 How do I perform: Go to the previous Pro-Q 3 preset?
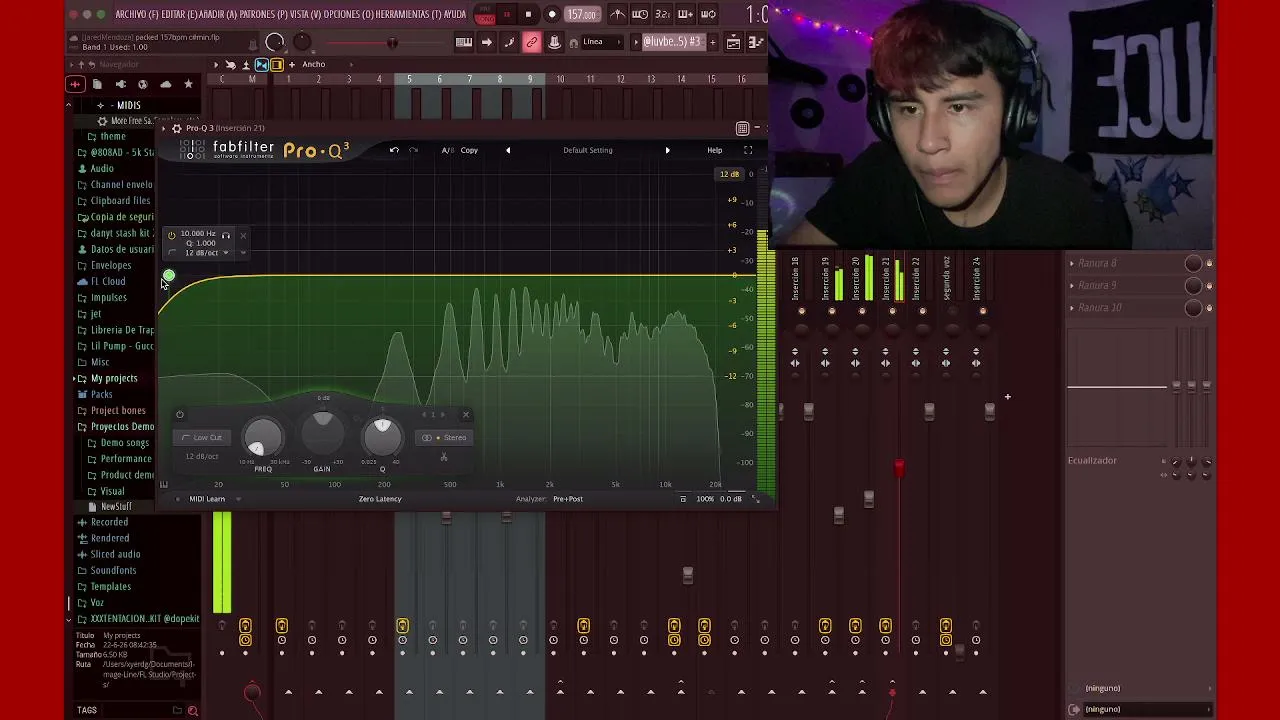click(508, 150)
